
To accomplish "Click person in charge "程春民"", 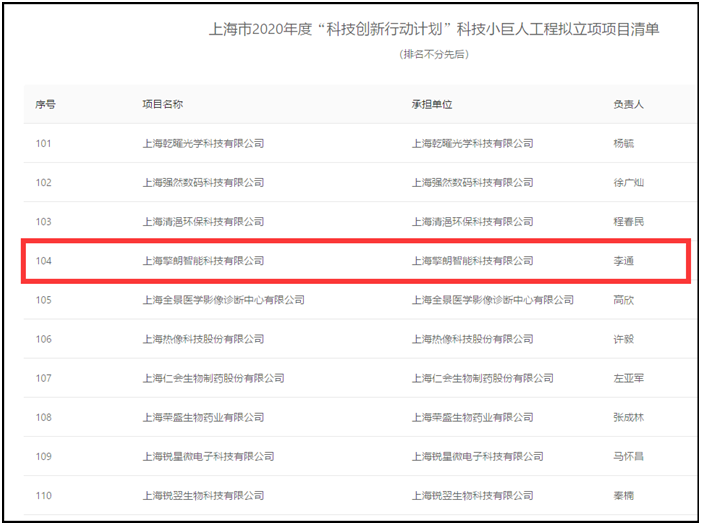I will [x=629, y=222].
